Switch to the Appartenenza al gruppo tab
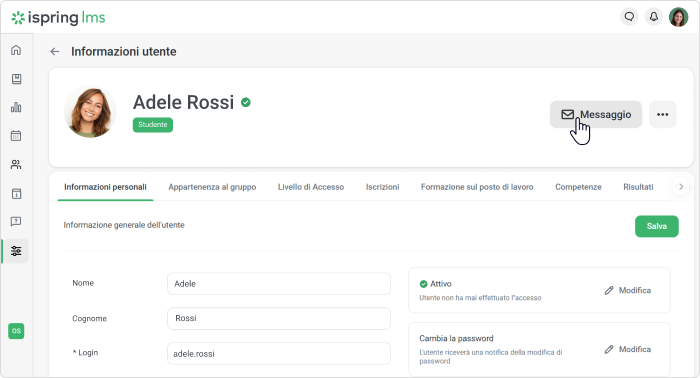 tap(212, 187)
